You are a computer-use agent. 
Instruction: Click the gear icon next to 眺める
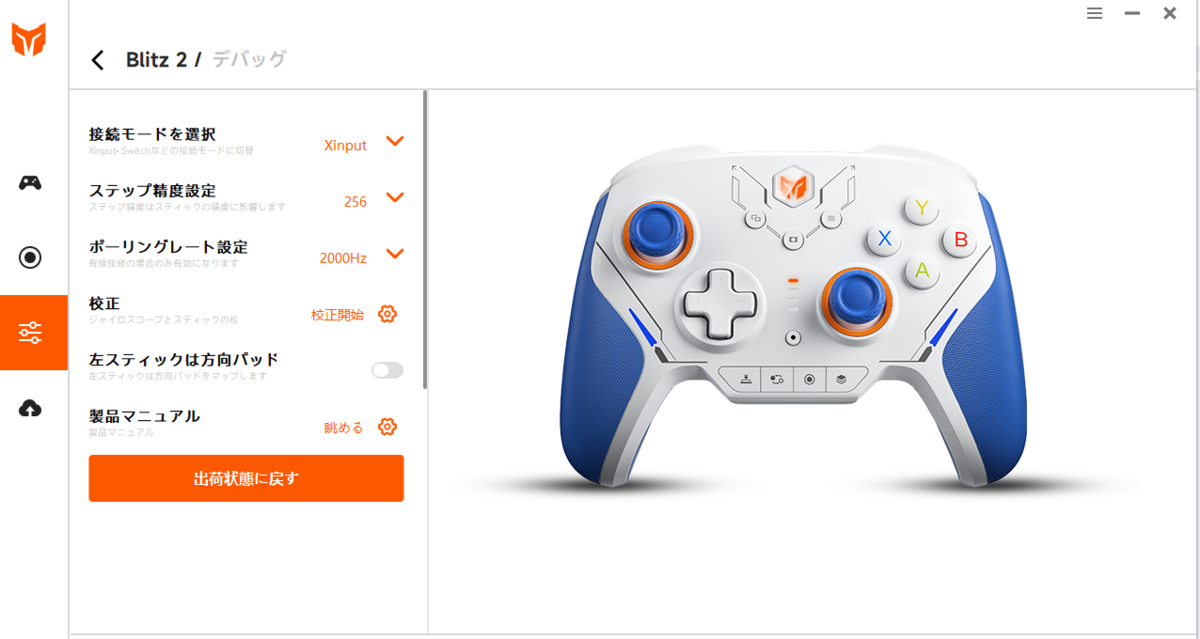coord(388,427)
